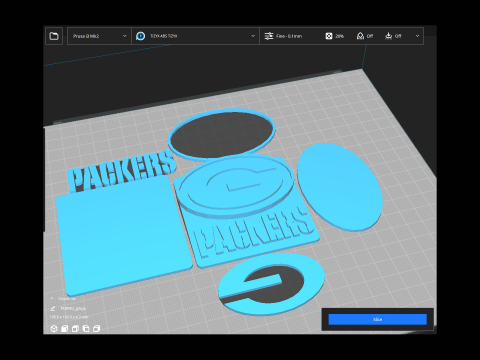Click the blue Slice button
The height and width of the screenshot is (360, 480).
point(377,319)
